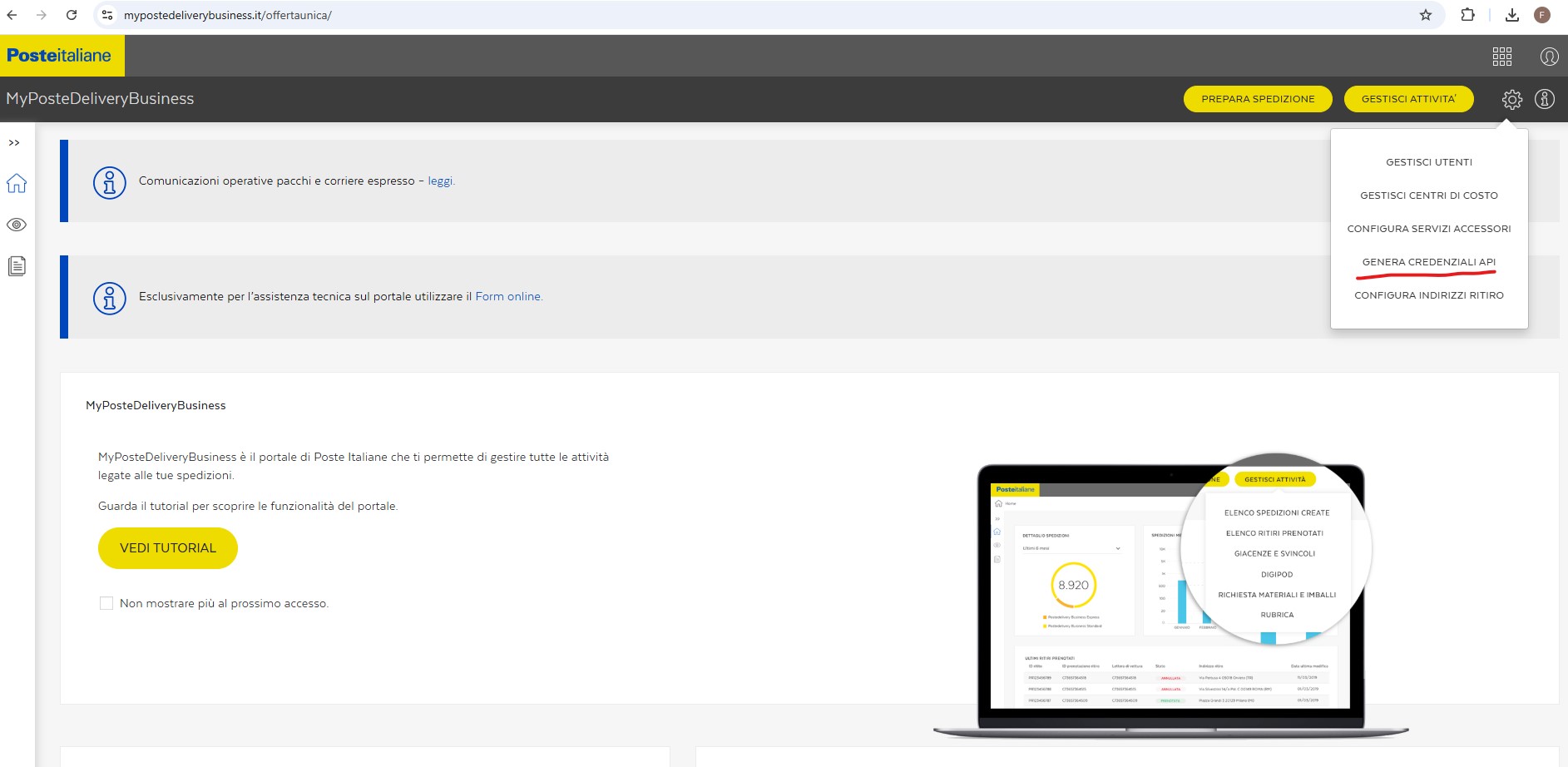Screen dimensions: 1568x767
Task: Check 'Non mostrare più al prossimo accesso'
Action: point(106,603)
